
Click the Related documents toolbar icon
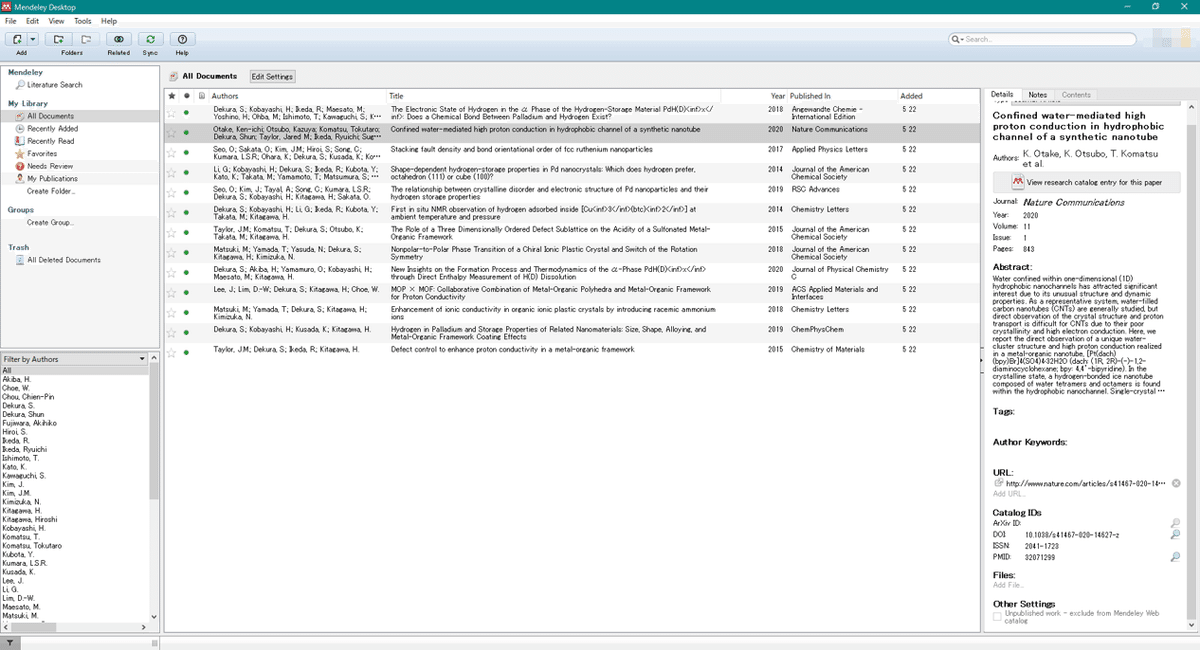[x=119, y=39]
